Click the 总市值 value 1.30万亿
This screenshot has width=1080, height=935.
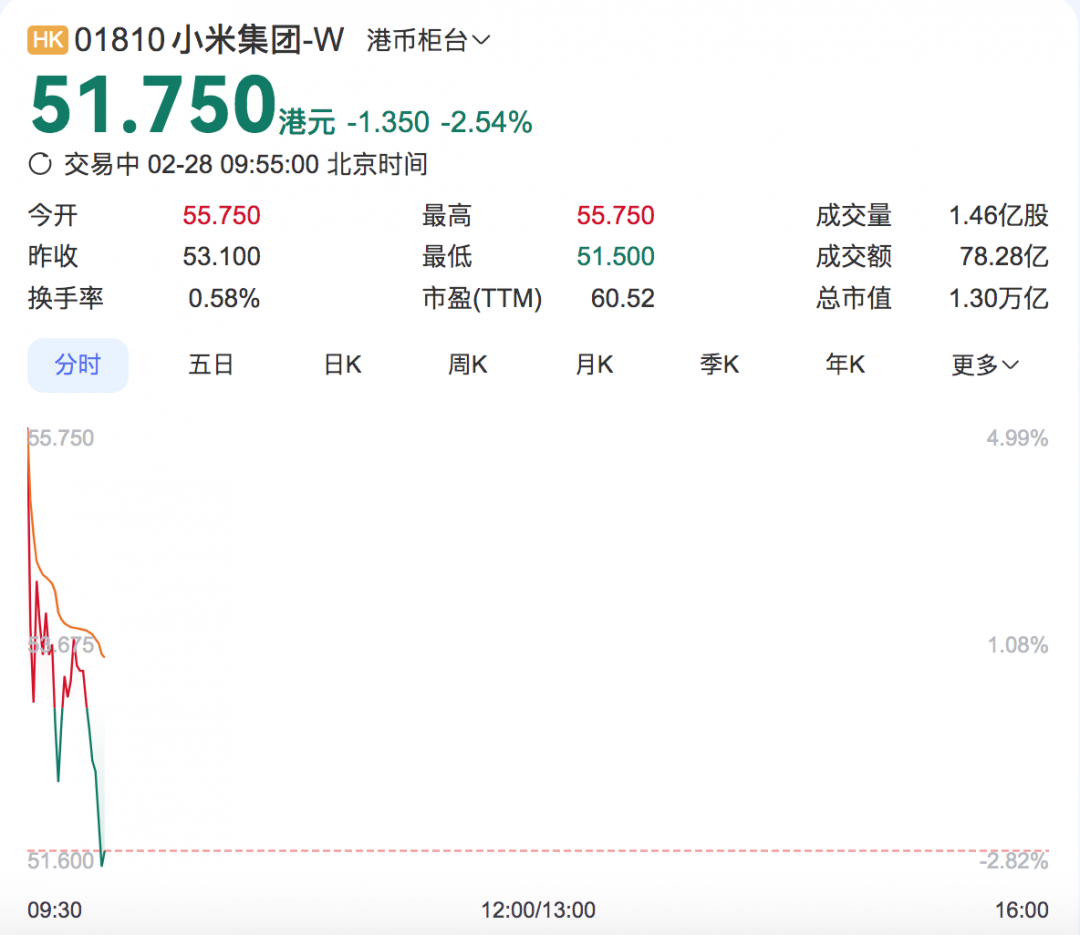coord(999,298)
